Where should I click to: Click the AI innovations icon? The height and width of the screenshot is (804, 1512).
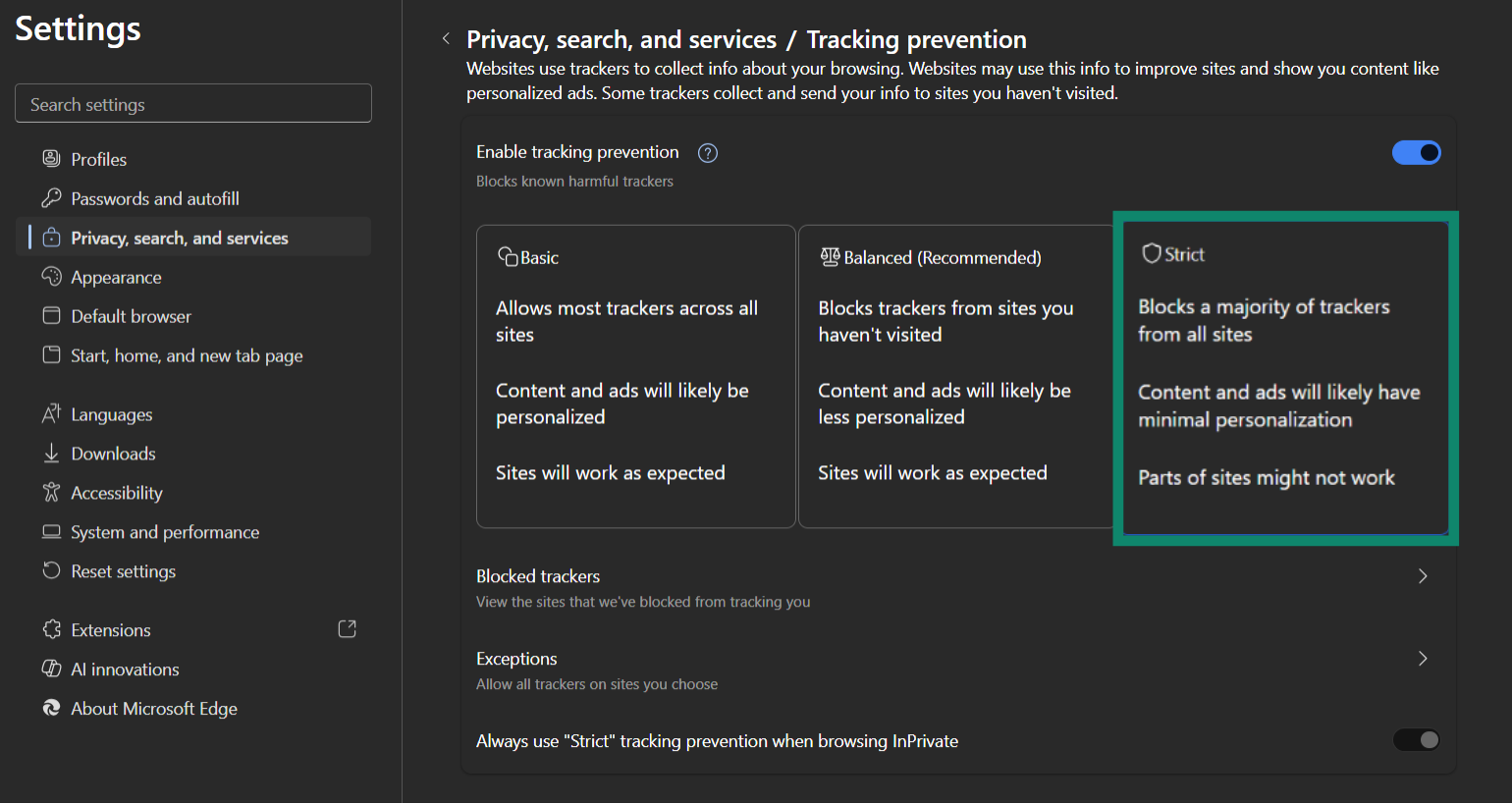51,669
